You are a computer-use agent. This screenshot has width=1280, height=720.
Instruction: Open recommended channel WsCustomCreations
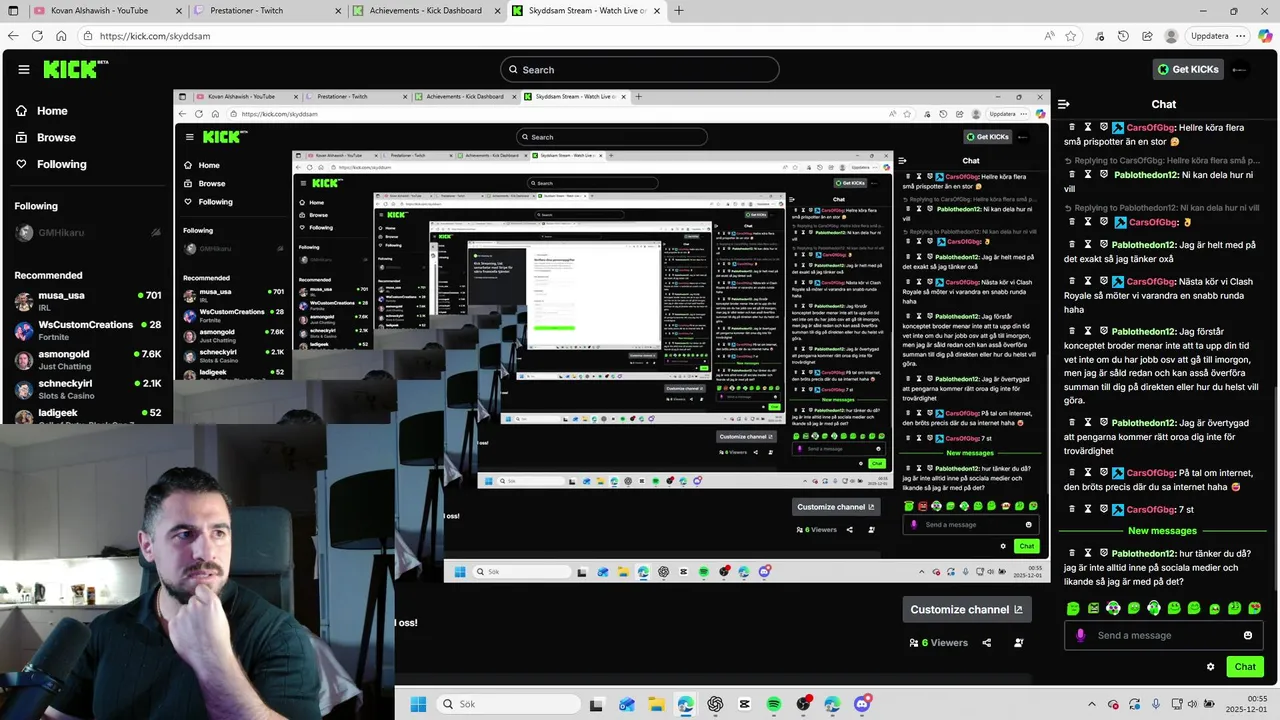coord(87,330)
